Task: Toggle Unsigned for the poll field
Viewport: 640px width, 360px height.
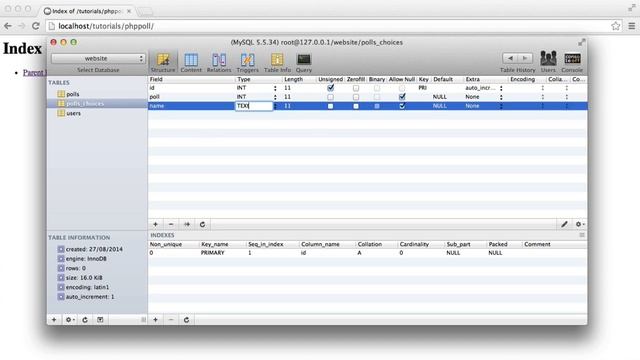Action: pos(330,97)
